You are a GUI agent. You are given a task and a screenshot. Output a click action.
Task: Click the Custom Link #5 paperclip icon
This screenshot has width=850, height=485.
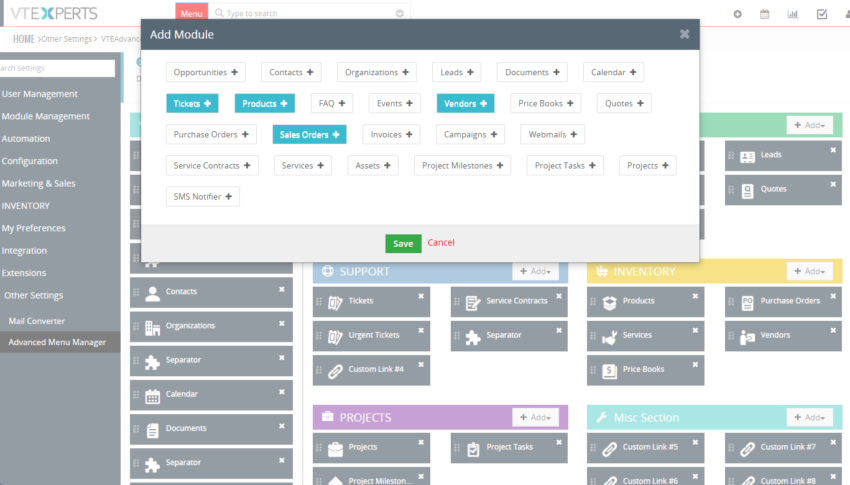tap(609, 449)
